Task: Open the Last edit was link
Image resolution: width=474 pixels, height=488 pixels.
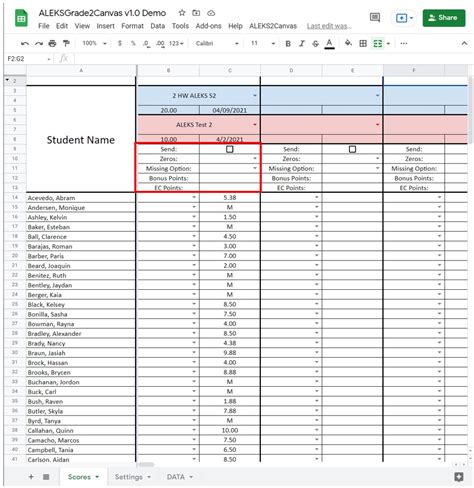Action: click(329, 26)
